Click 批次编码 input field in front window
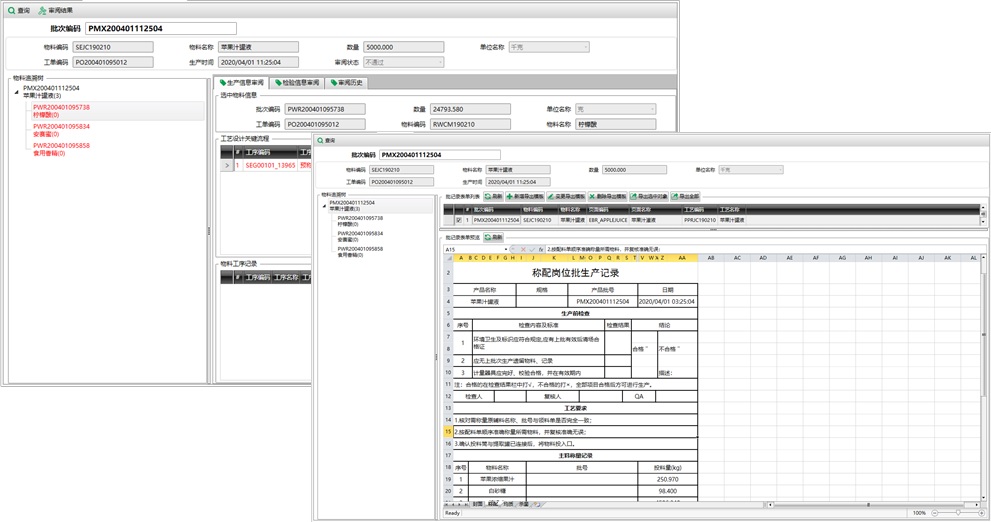Viewport: 991px width, 522px height. [x=440, y=155]
